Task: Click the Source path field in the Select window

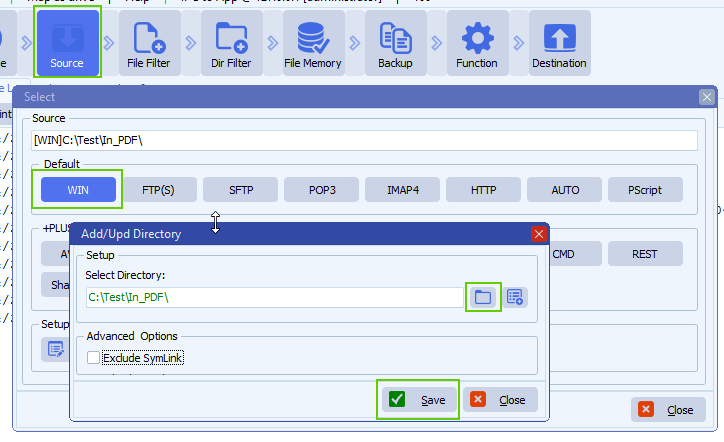Action: (x=364, y=140)
